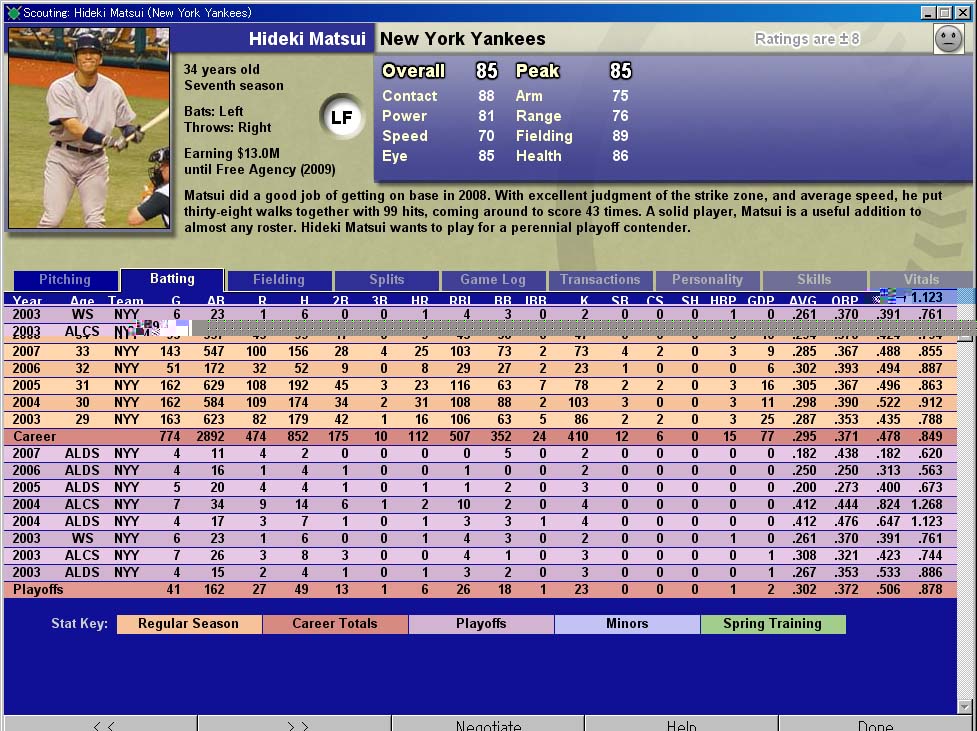Screen dimensions: 977x731
Task: Click the Peak rating label
Action: 538,71
